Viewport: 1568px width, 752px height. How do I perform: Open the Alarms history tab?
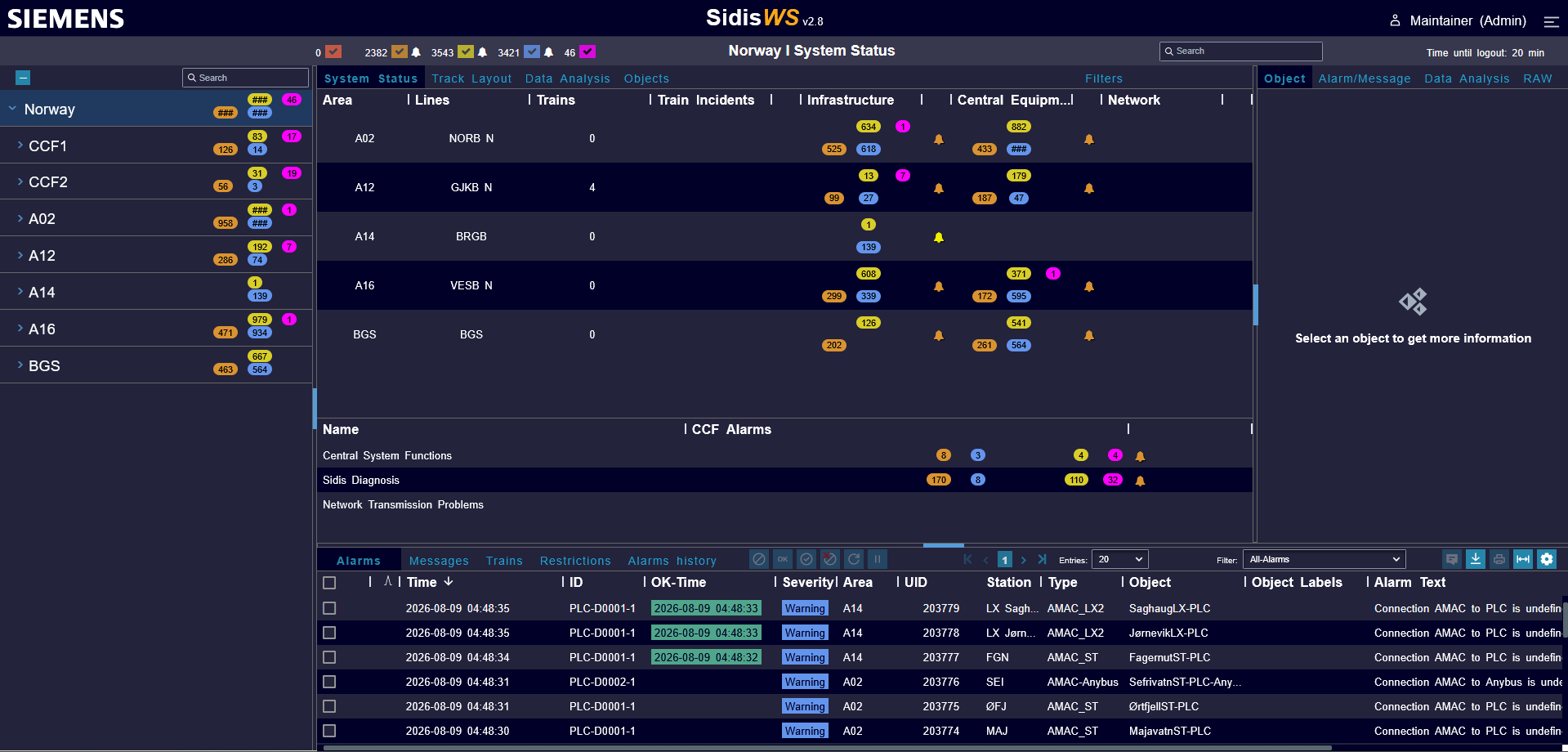(672, 561)
